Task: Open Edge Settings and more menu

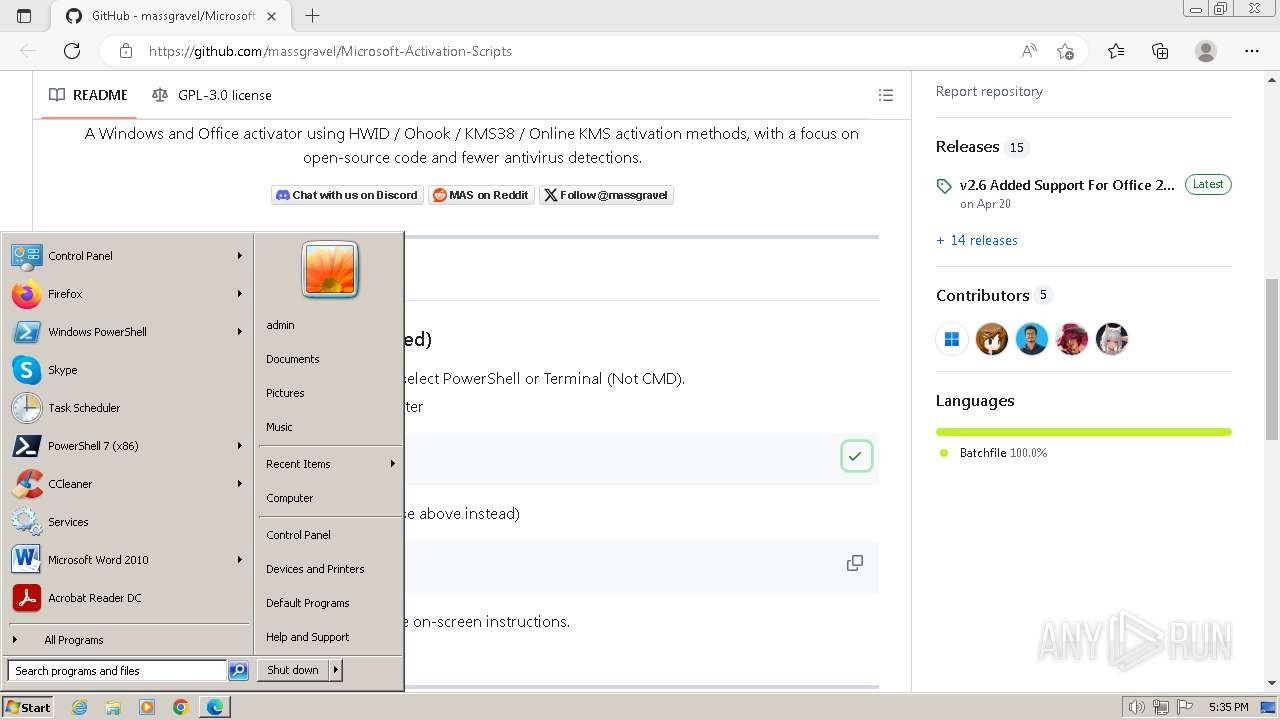Action: click(x=1252, y=51)
